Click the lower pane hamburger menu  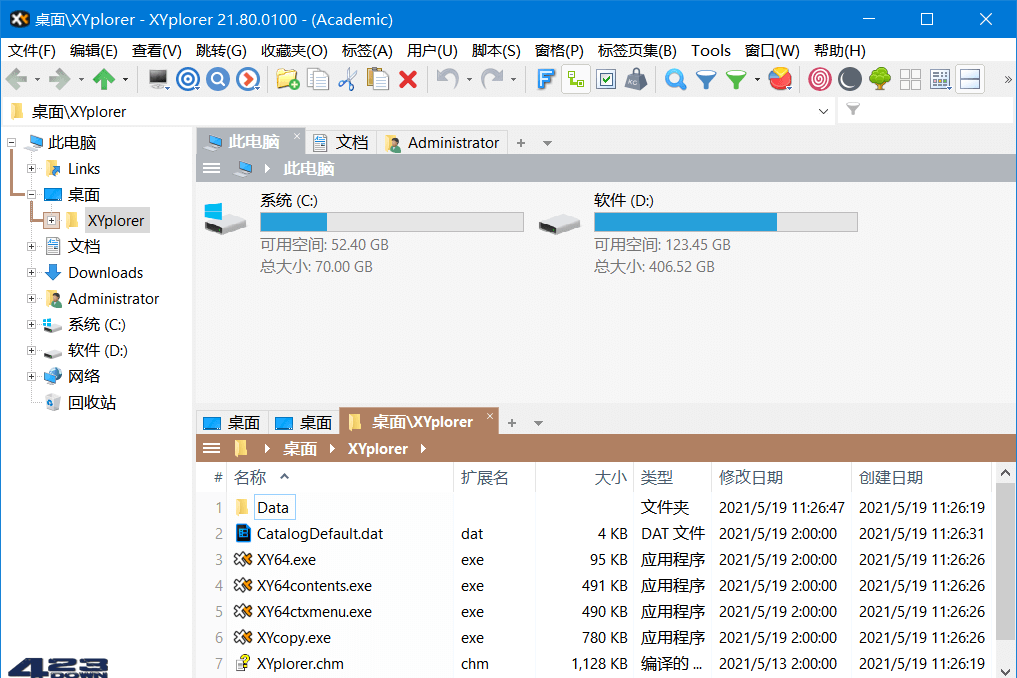coord(211,448)
